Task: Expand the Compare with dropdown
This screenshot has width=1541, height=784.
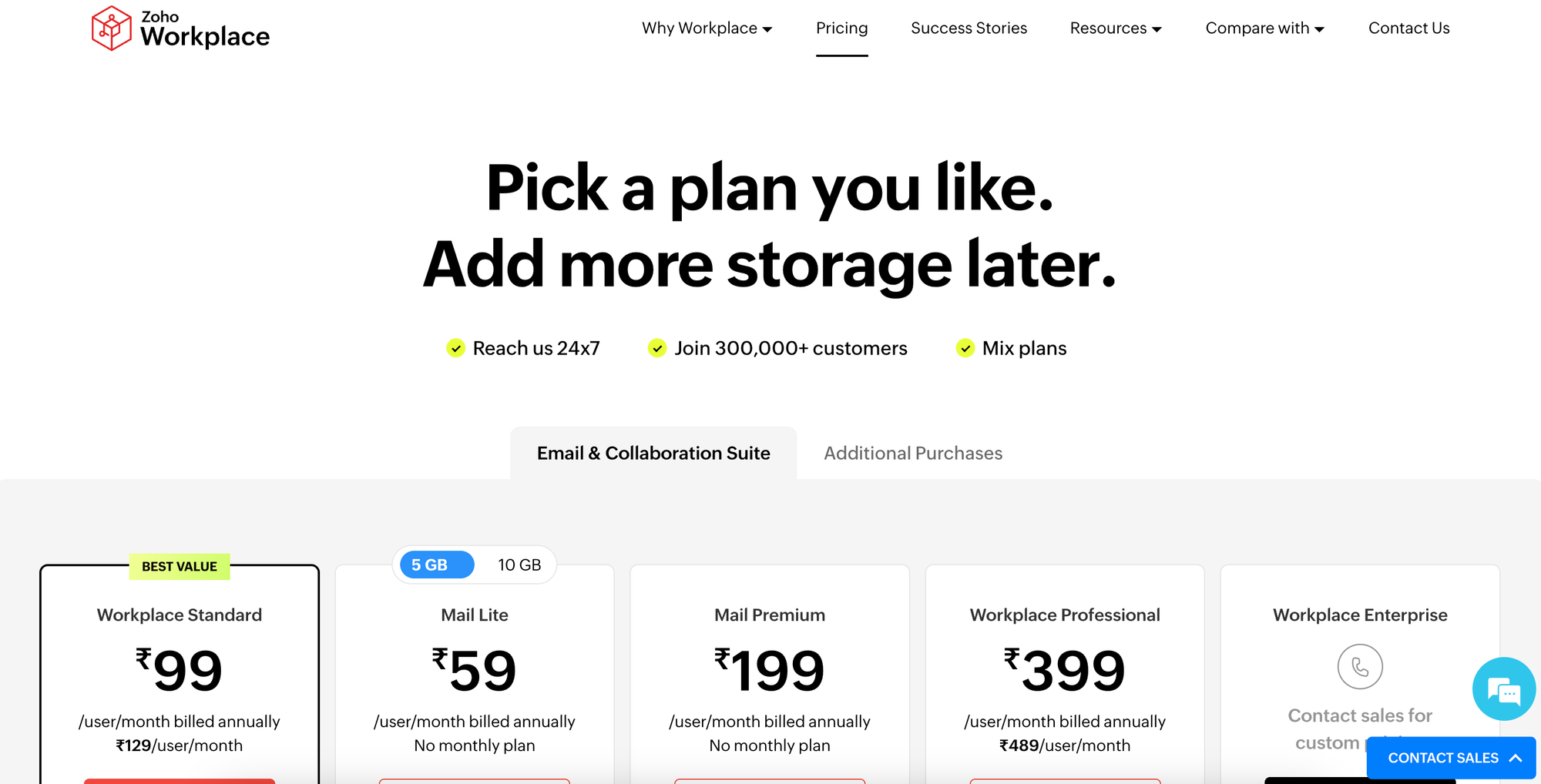Action: click(x=1264, y=28)
